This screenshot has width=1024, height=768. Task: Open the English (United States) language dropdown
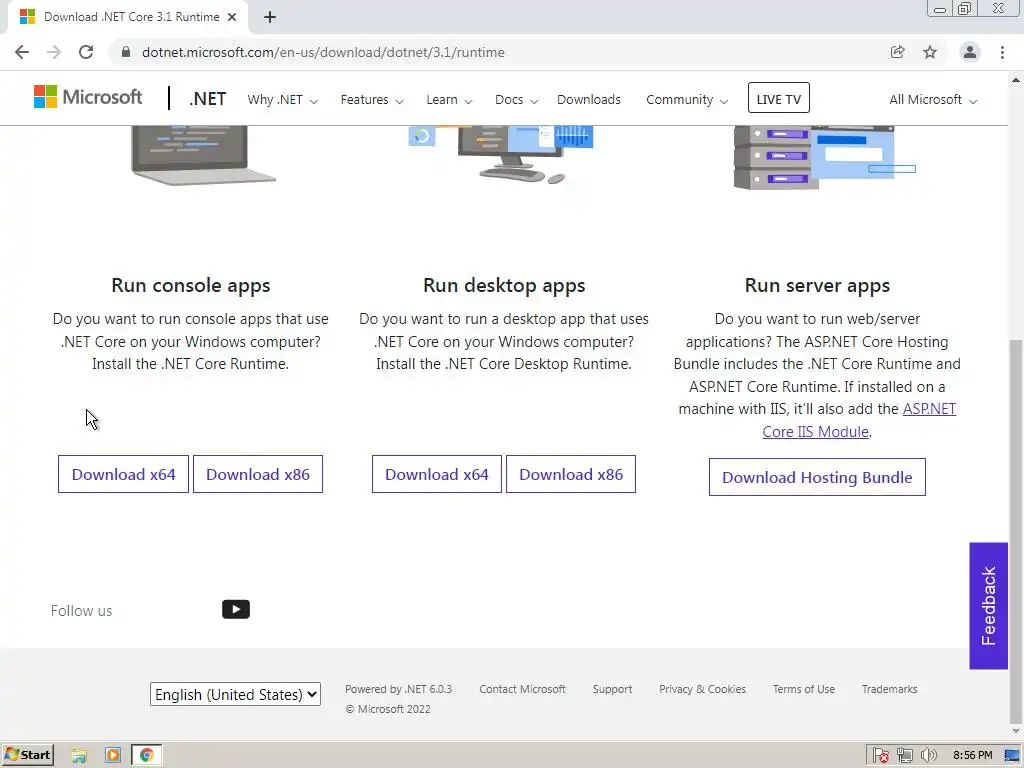(x=235, y=694)
